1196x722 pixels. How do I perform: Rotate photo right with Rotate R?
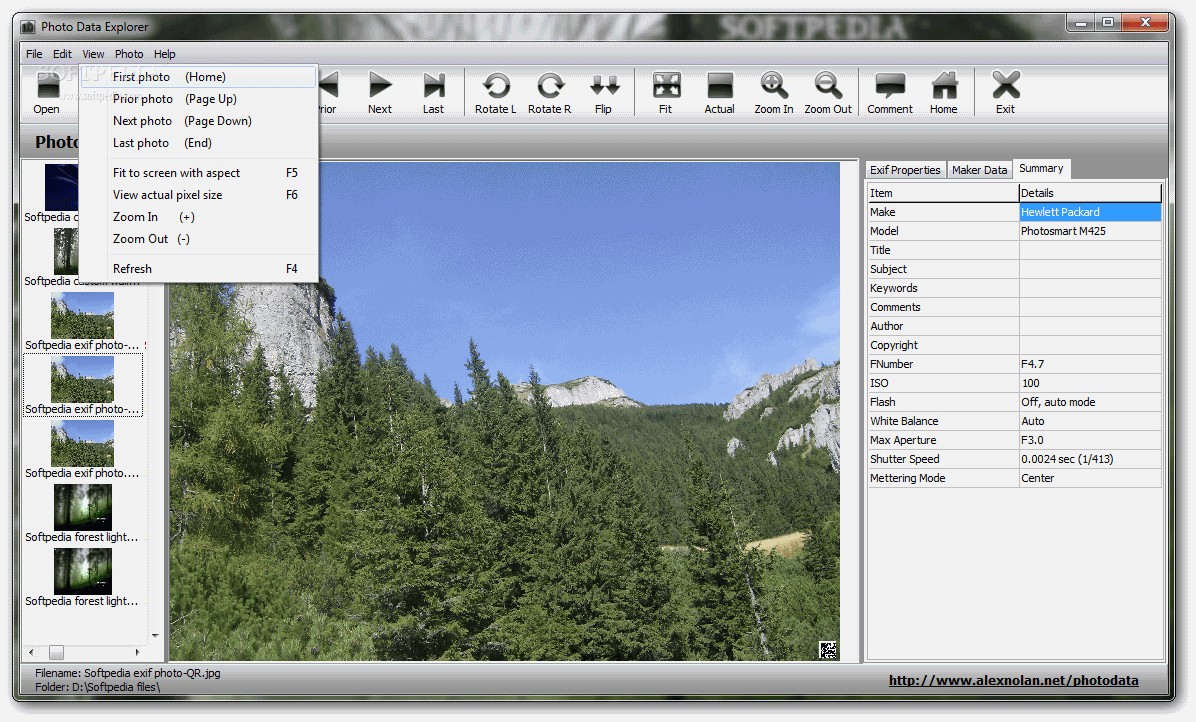point(549,92)
